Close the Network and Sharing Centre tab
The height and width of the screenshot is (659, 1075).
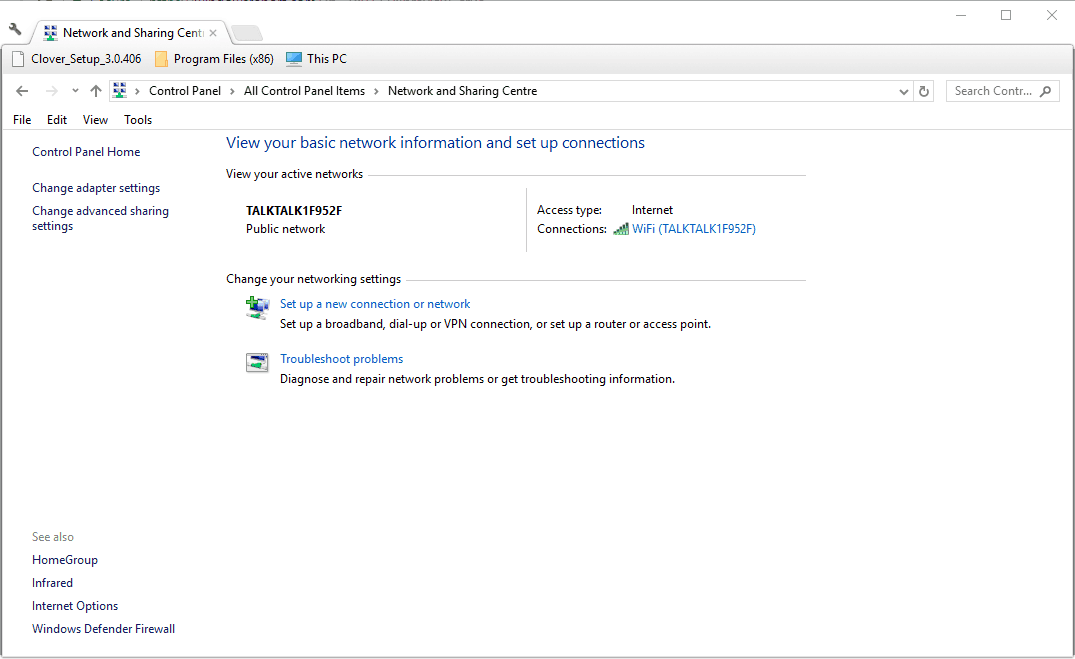click(213, 33)
